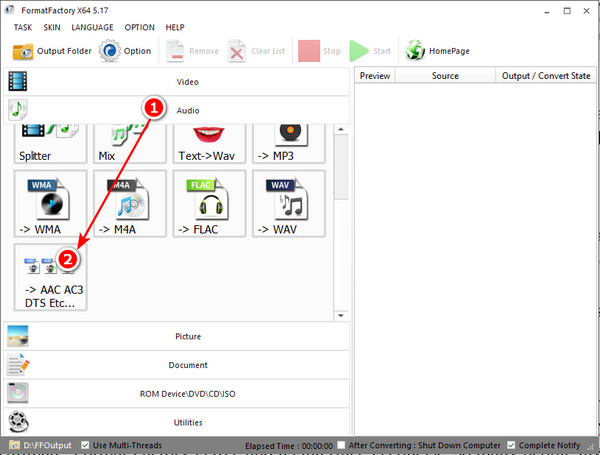This screenshot has height=455, width=600.
Task: Minimize the FormatFactory window
Action: point(547,11)
